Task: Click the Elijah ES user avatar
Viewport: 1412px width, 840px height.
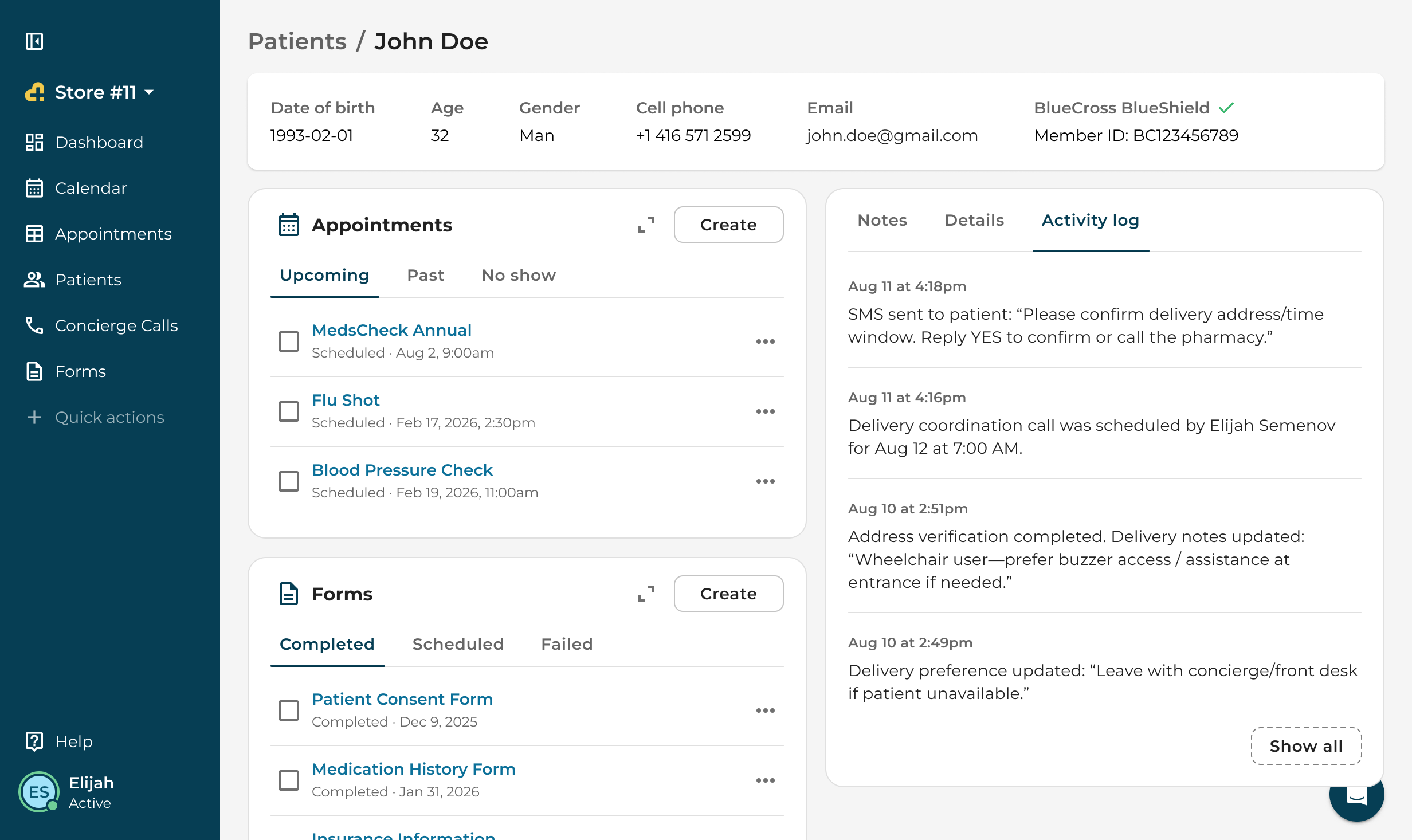Action: coord(39,792)
